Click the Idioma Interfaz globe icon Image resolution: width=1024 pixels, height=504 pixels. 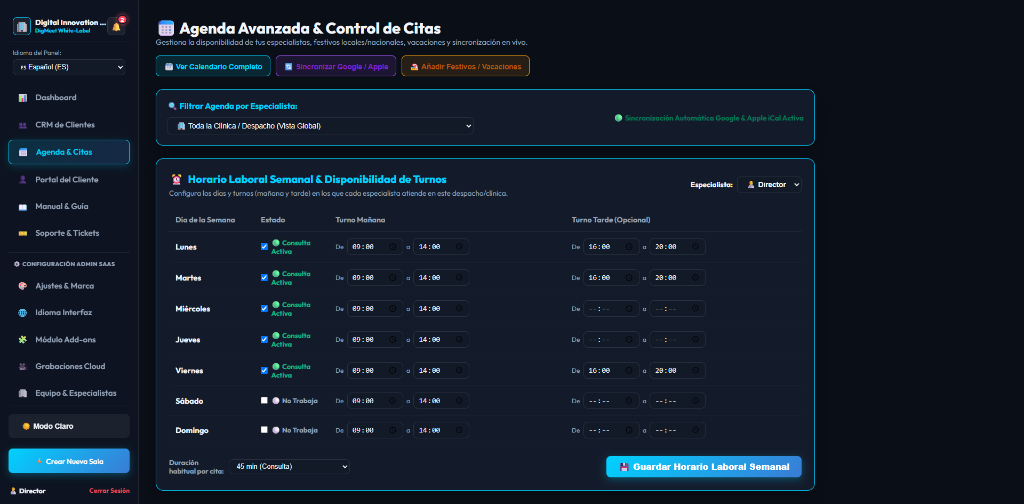23,313
